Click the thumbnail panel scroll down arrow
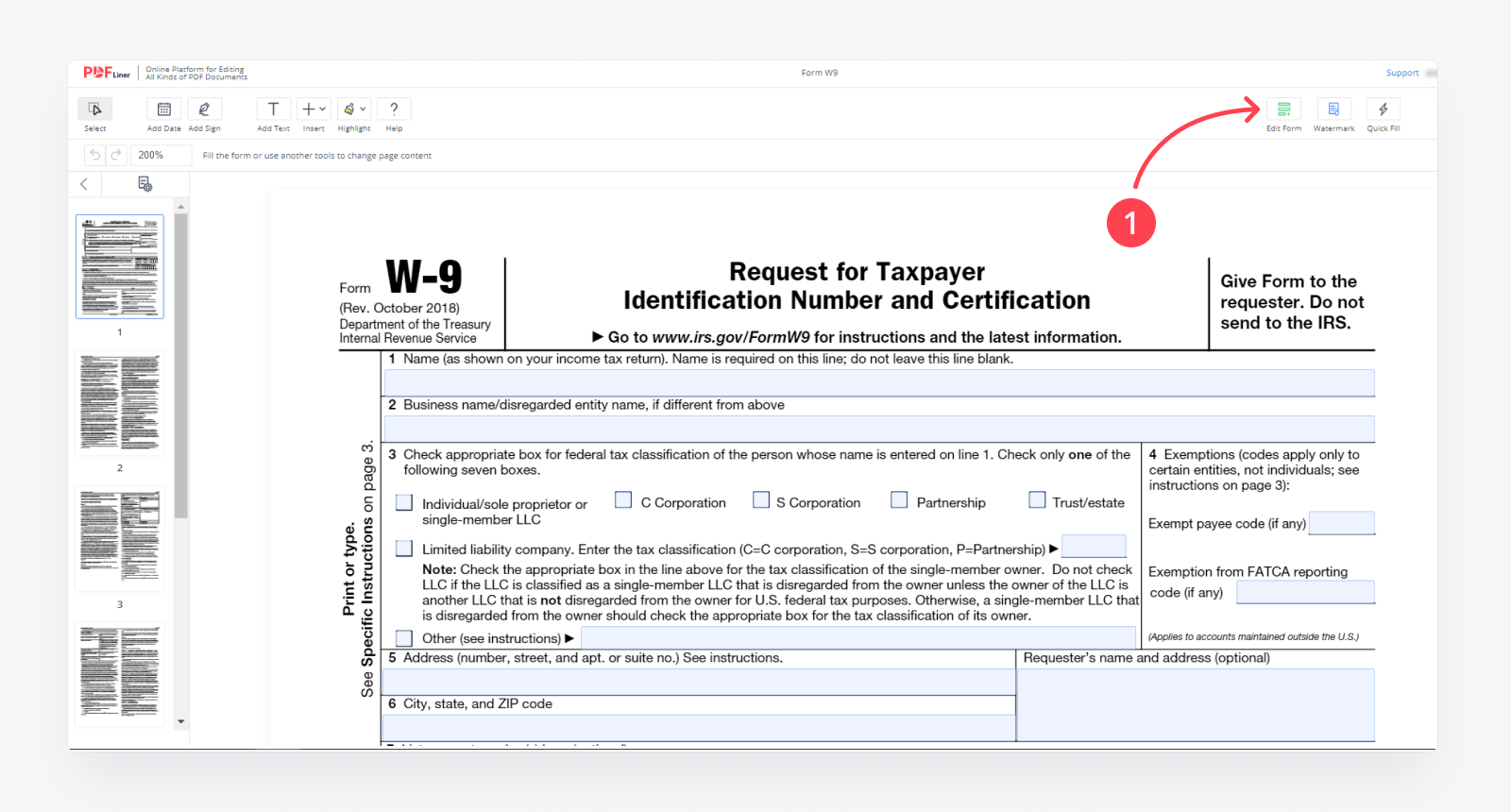The image size is (1511, 812). tap(181, 721)
